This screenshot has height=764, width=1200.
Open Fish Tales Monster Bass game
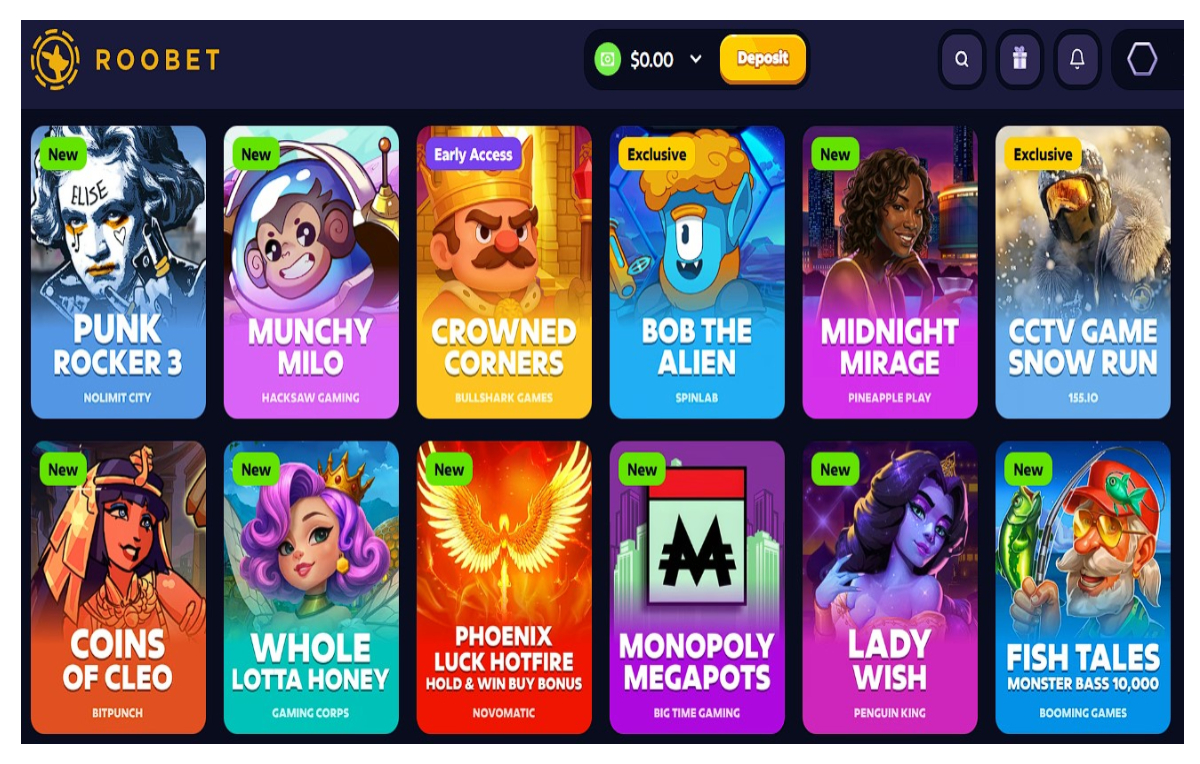(x=1083, y=588)
